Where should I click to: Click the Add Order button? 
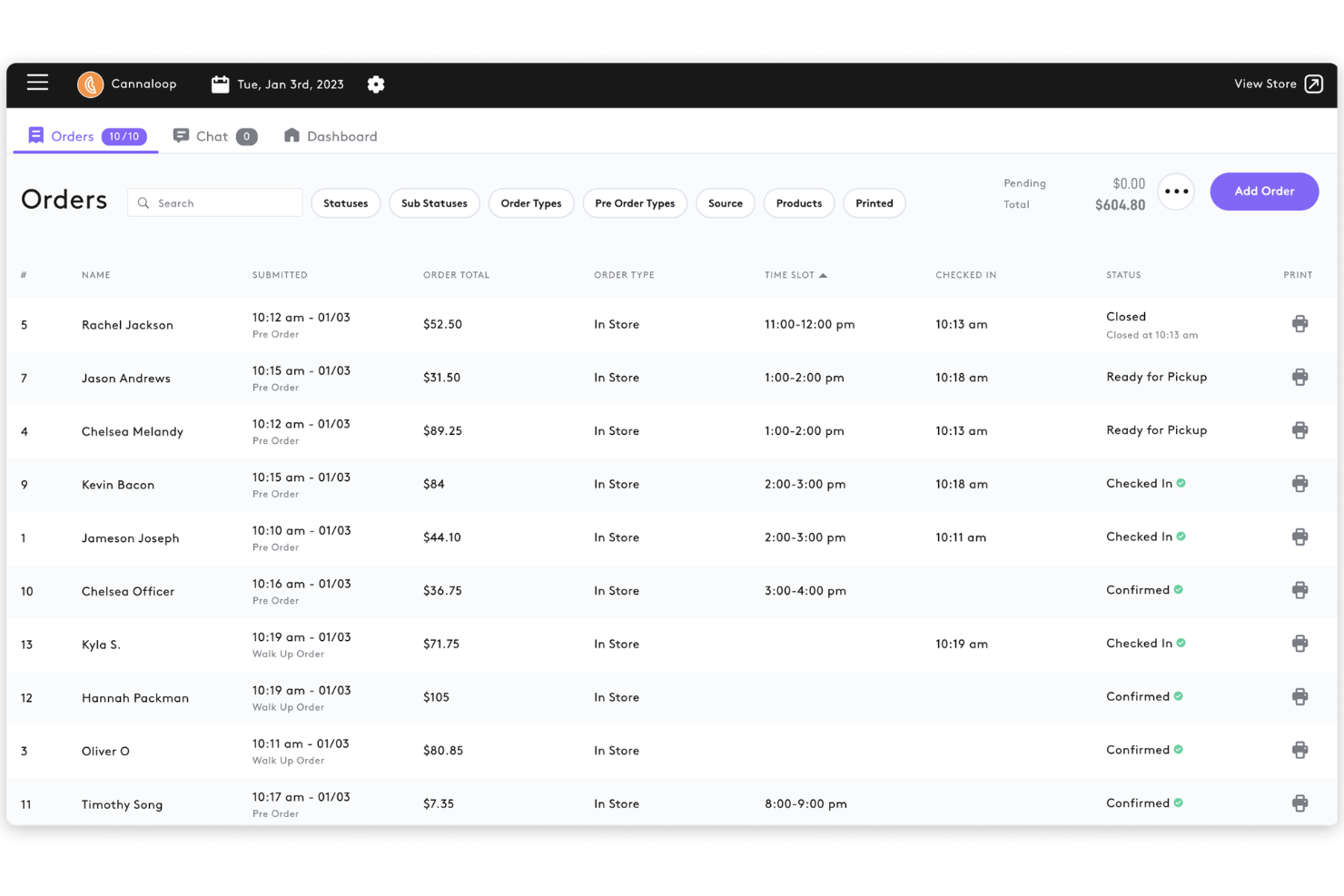tap(1264, 192)
